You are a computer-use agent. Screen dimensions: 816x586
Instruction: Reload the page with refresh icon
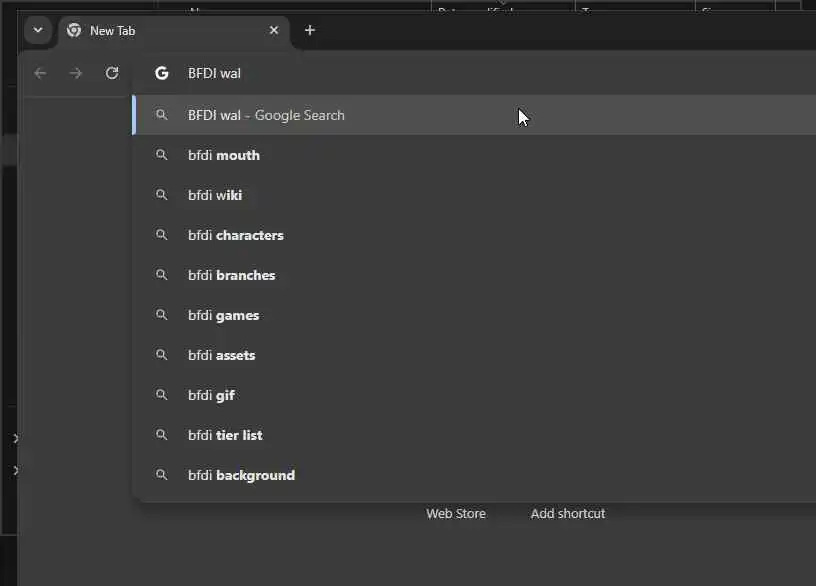pyautogui.click(x=112, y=73)
